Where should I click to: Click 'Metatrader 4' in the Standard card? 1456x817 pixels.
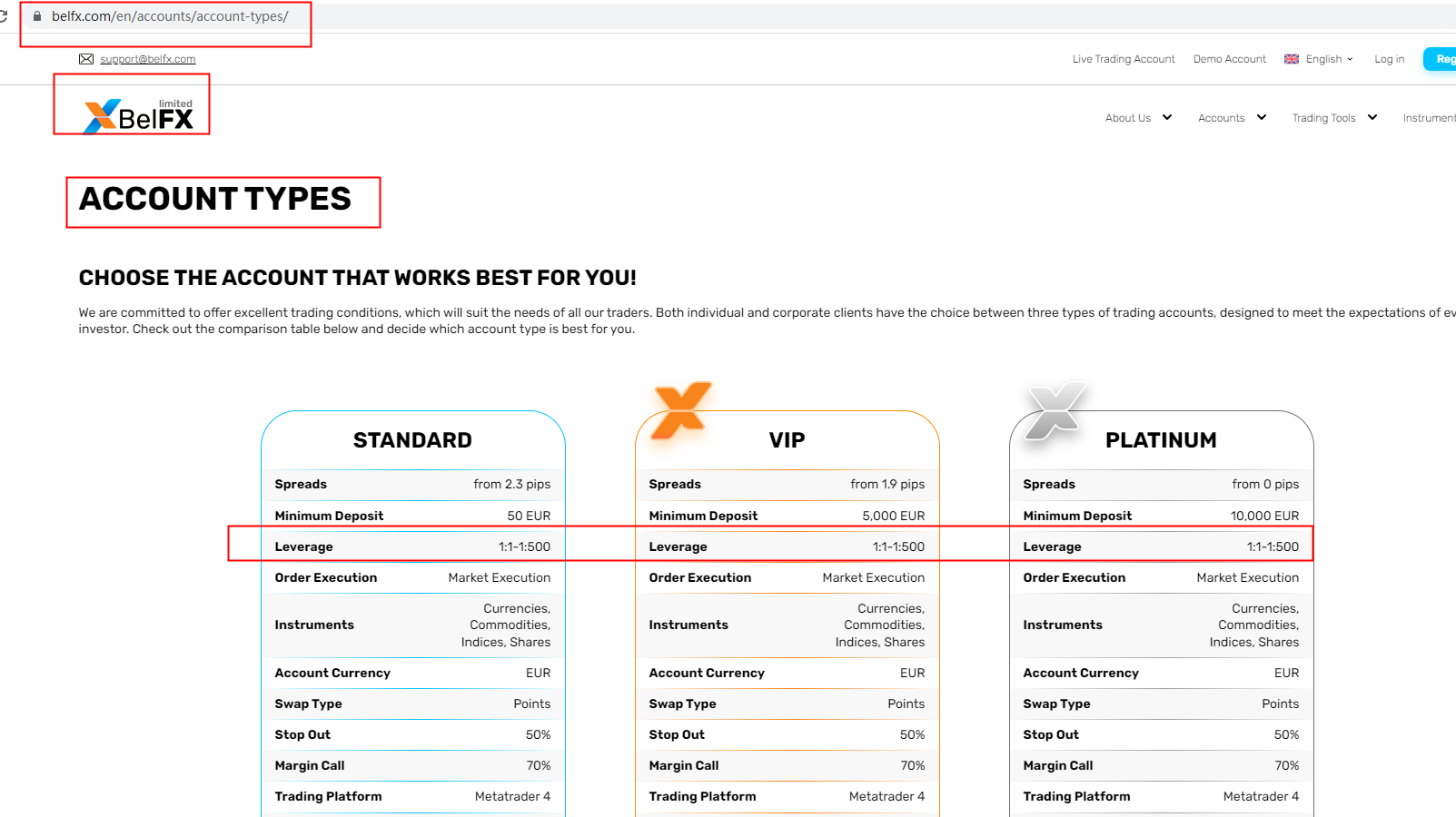513,796
